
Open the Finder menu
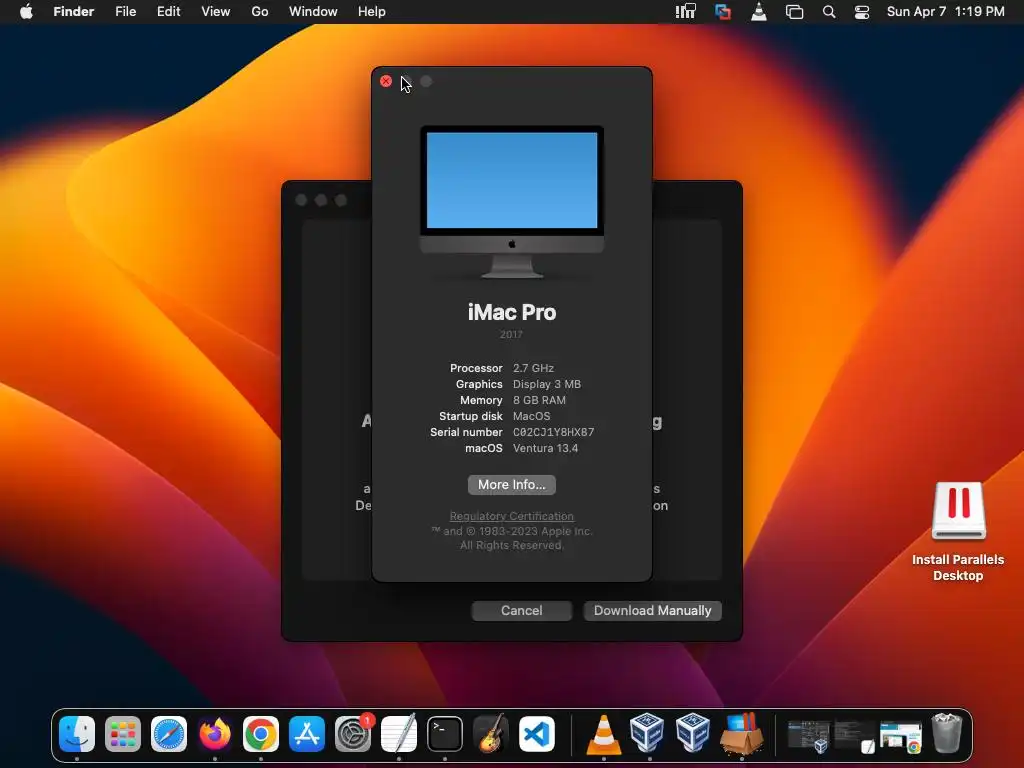click(74, 12)
